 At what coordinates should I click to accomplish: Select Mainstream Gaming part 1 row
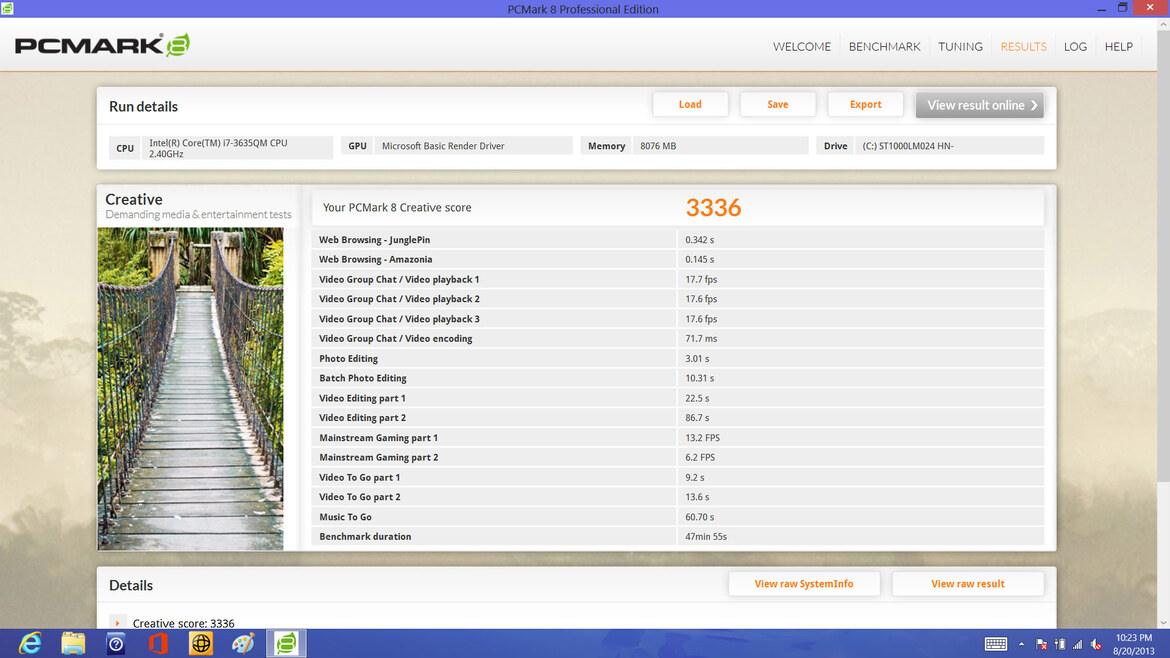click(678, 438)
